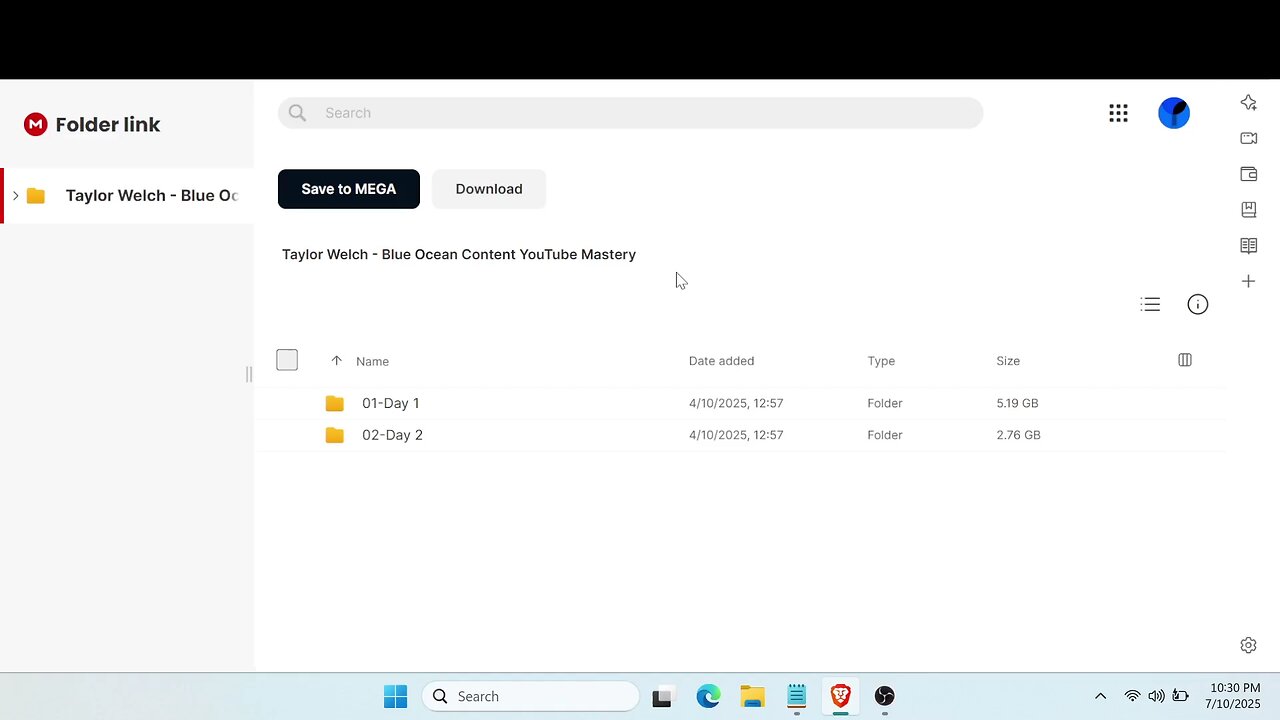Open the Brave Wallet sidebar icon
The image size is (1280, 720).
(x=1248, y=174)
